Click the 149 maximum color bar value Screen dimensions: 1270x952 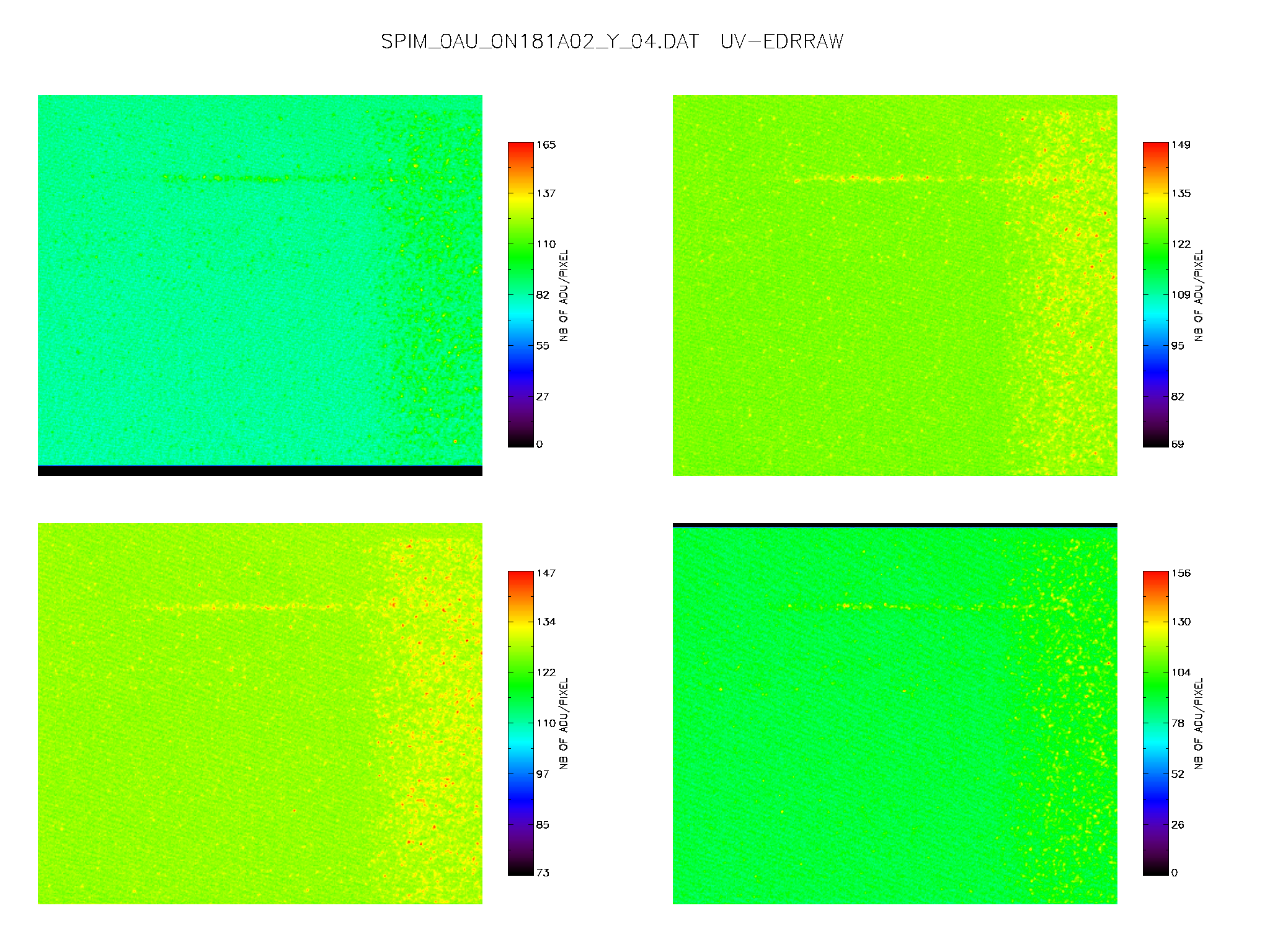pyautogui.click(x=1181, y=145)
